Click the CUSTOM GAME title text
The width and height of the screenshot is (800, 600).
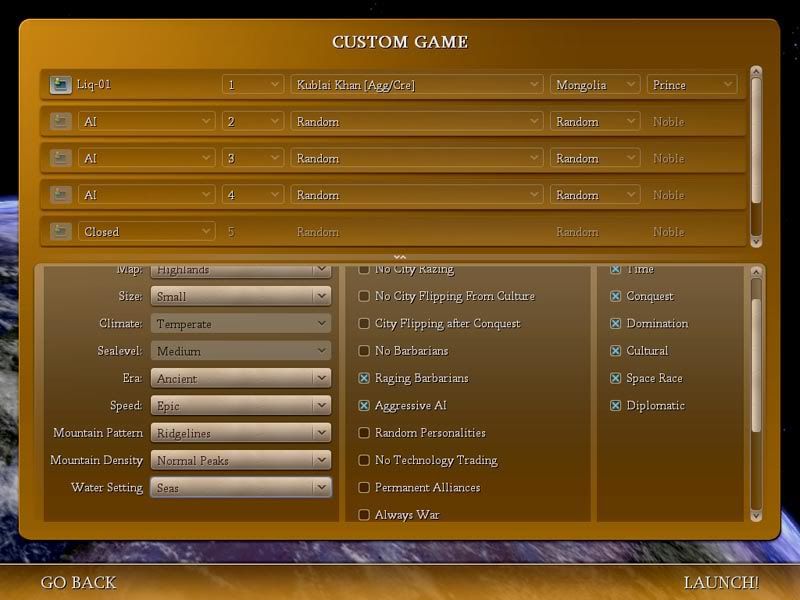(400, 42)
